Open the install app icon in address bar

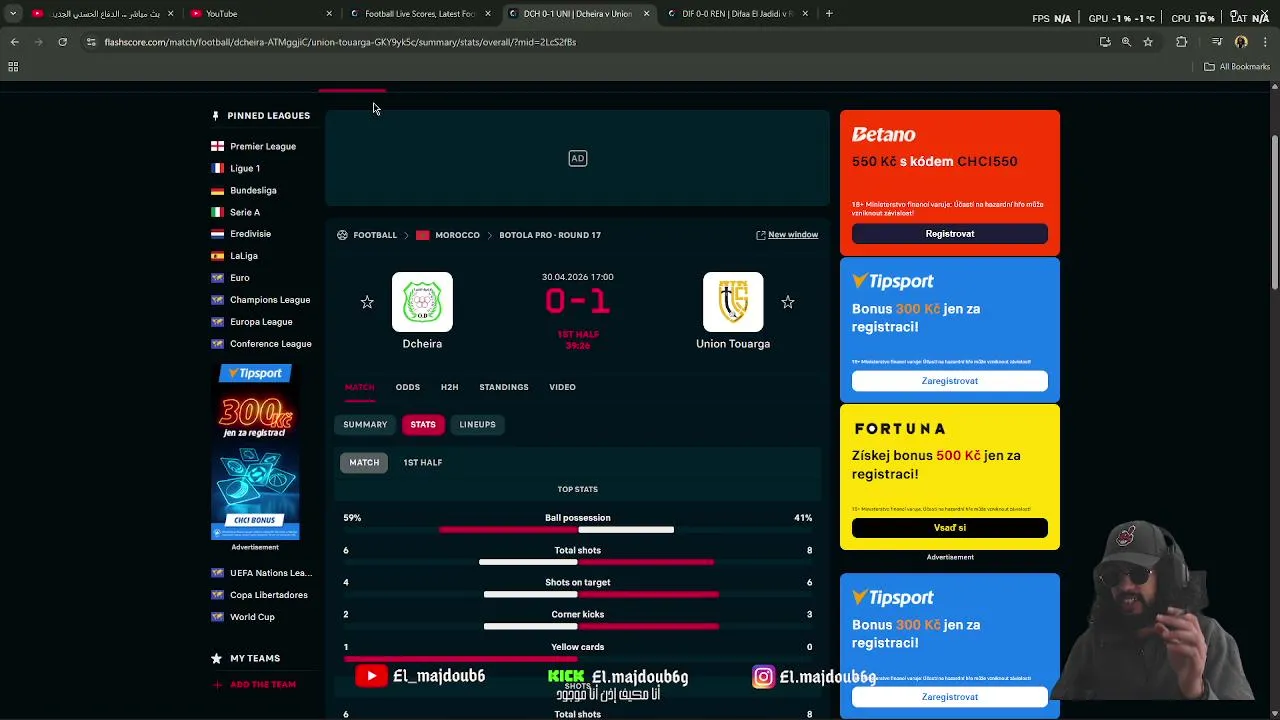[1105, 42]
